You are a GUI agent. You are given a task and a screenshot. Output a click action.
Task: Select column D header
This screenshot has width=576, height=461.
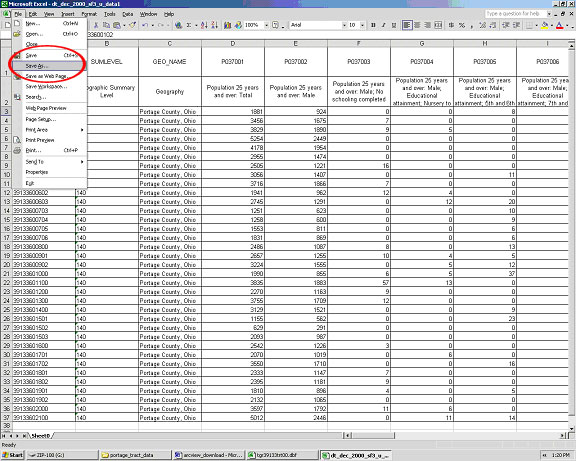click(x=233, y=44)
